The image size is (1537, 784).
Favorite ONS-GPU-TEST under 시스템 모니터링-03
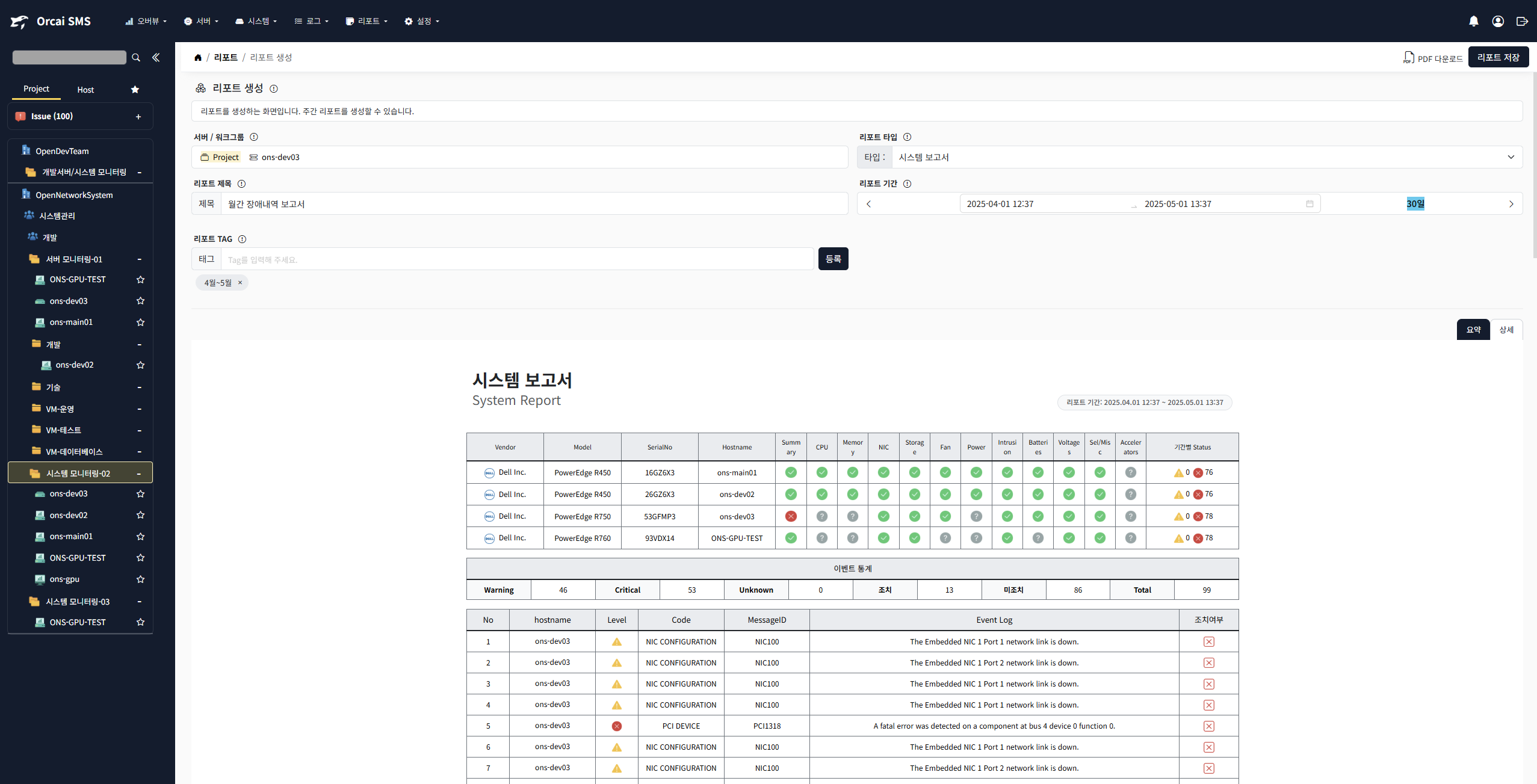(140, 622)
